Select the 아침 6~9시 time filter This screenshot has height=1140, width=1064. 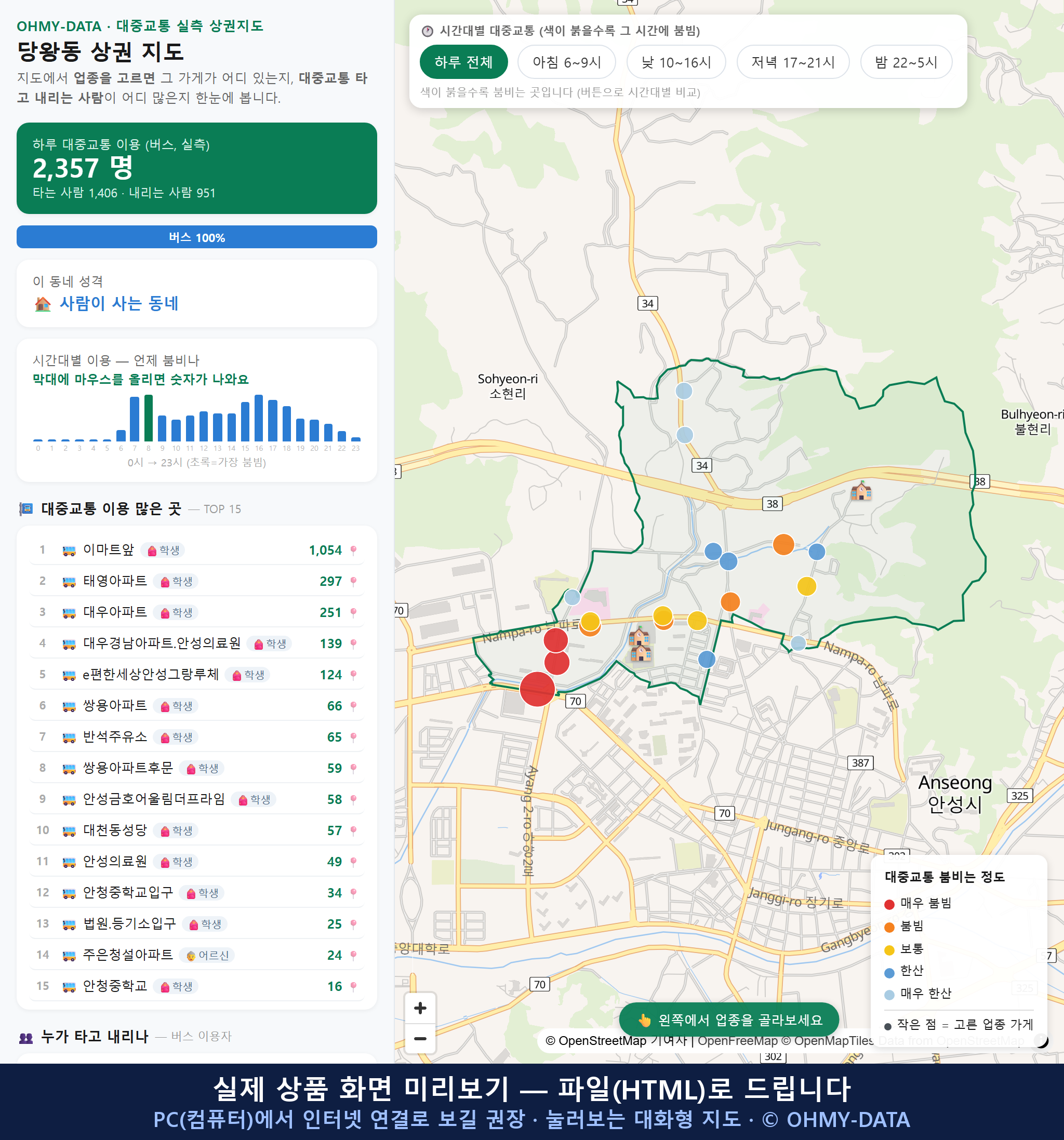pos(567,62)
